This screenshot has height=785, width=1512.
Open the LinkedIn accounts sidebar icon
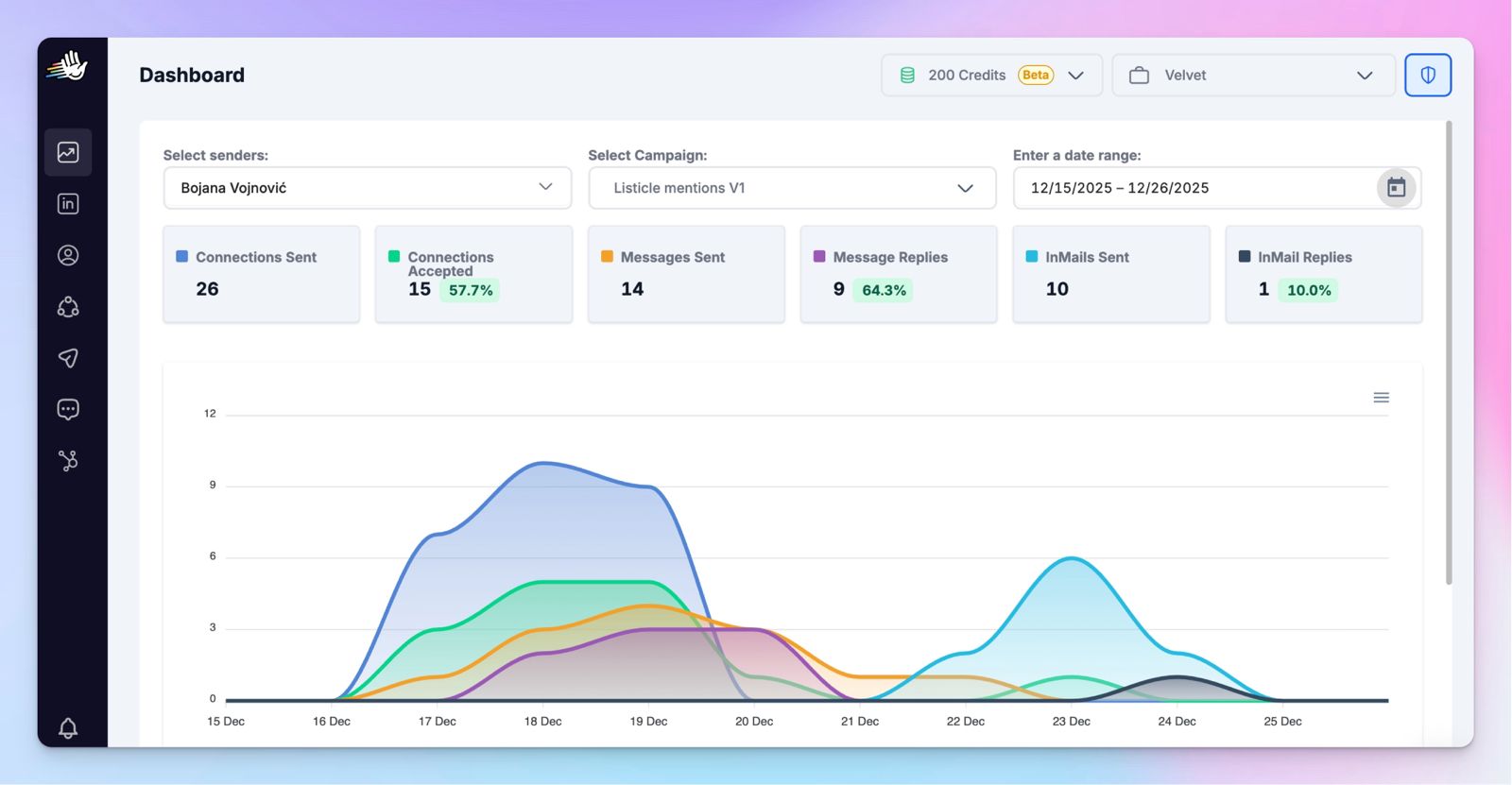coord(68,204)
